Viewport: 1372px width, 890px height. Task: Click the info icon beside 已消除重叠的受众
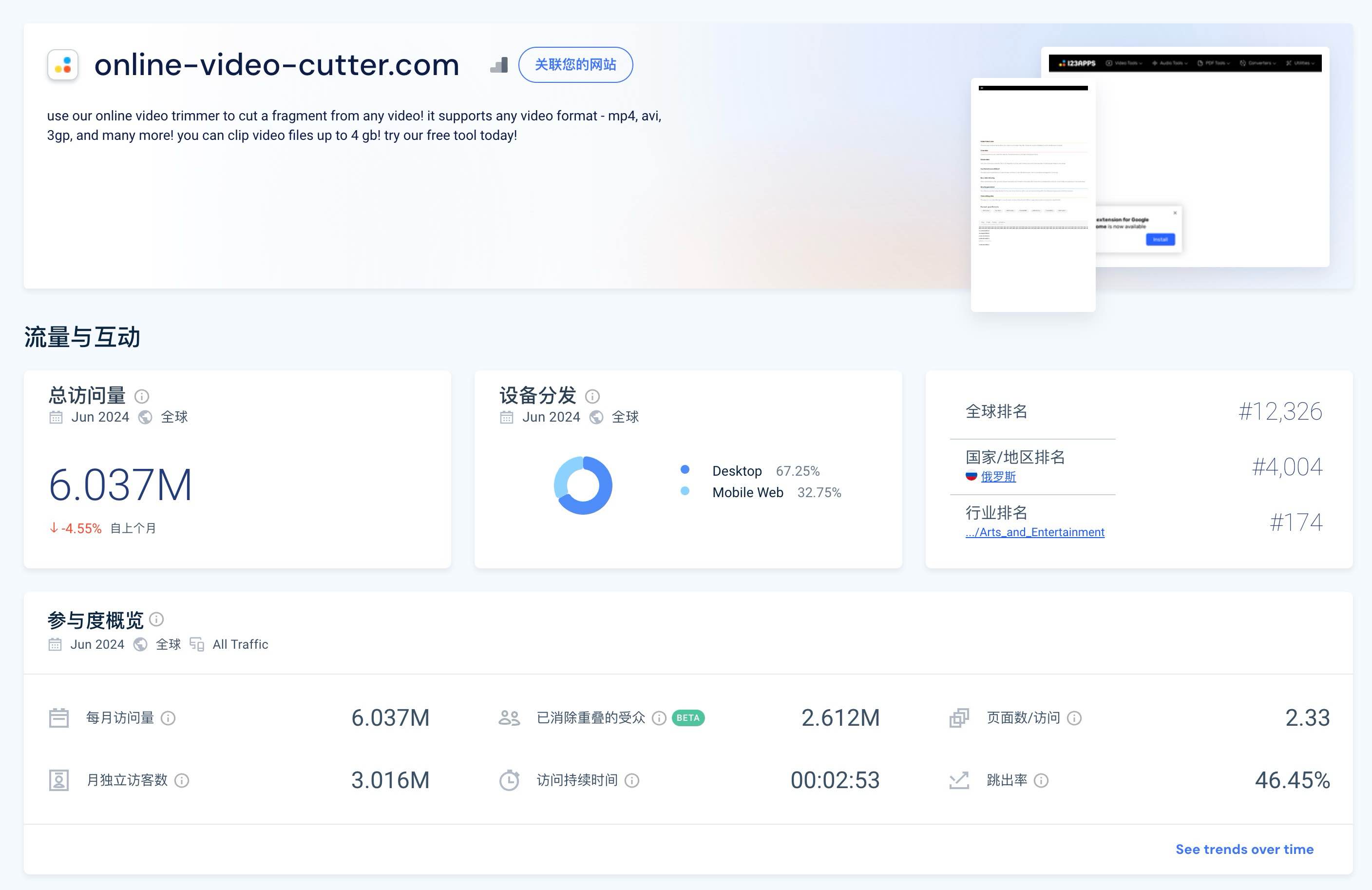pos(659,718)
